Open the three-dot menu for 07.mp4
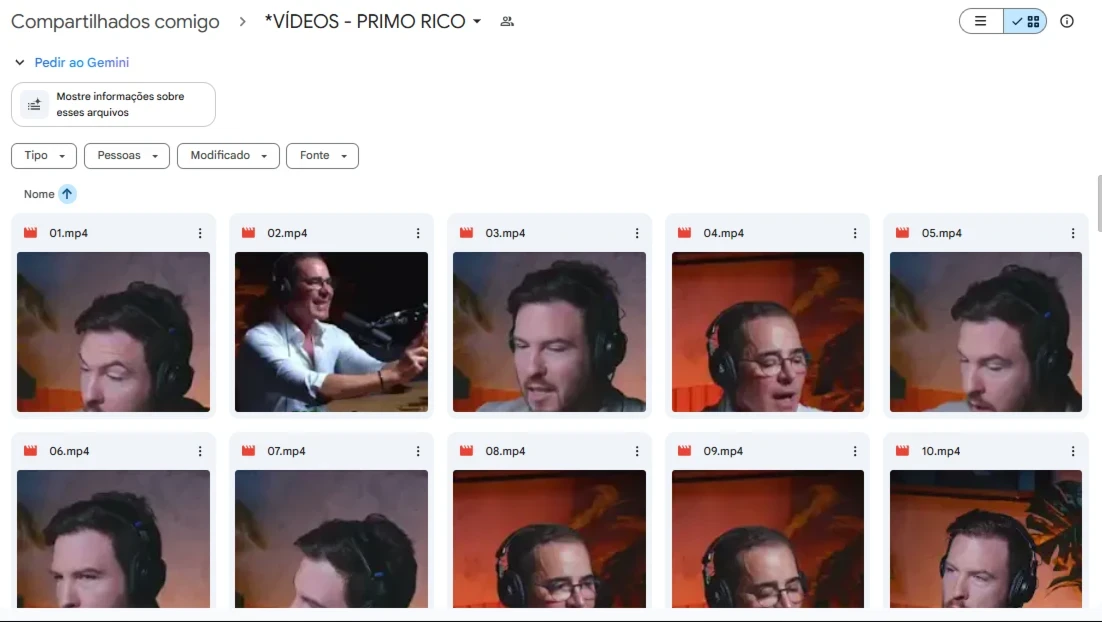Screen dimensions: 1102x622 pyautogui.click(x=417, y=451)
